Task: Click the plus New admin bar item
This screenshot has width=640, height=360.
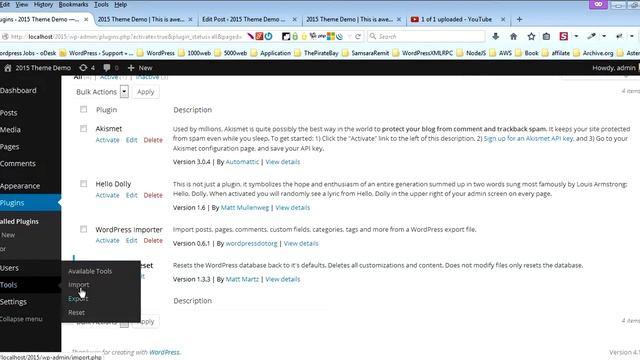Action: tap(140, 68)
